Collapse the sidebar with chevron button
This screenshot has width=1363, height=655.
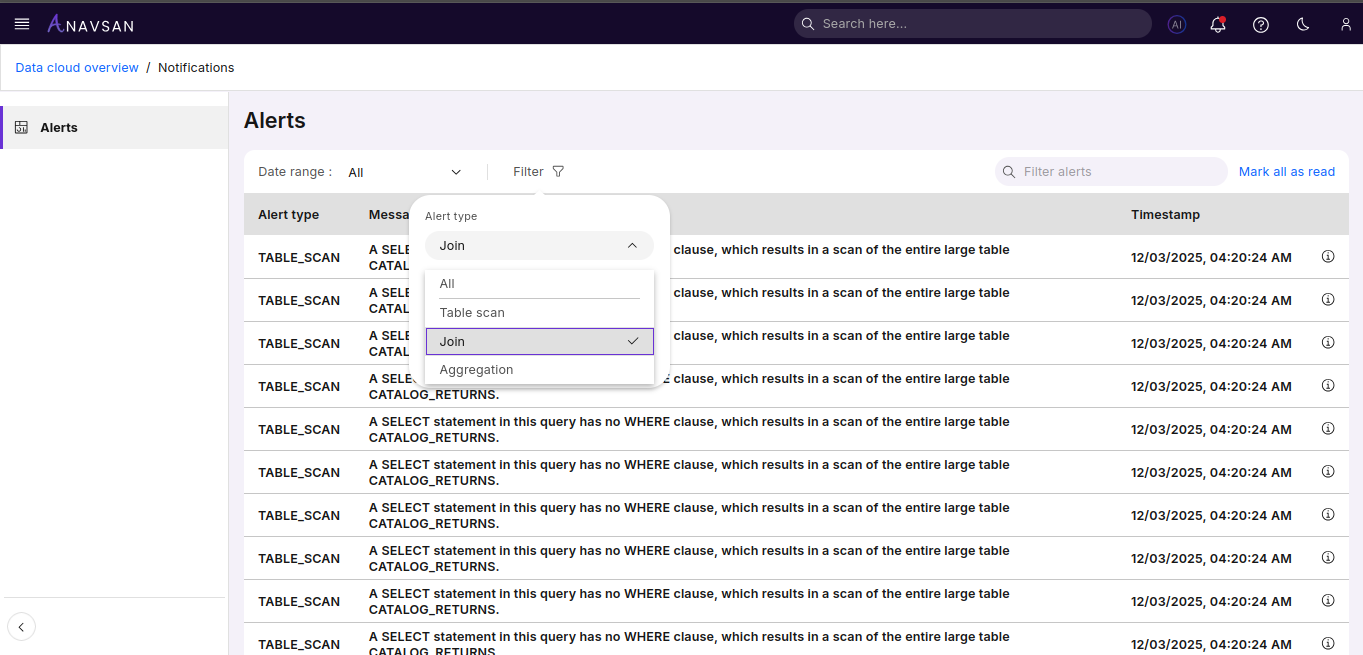[21, 627]
